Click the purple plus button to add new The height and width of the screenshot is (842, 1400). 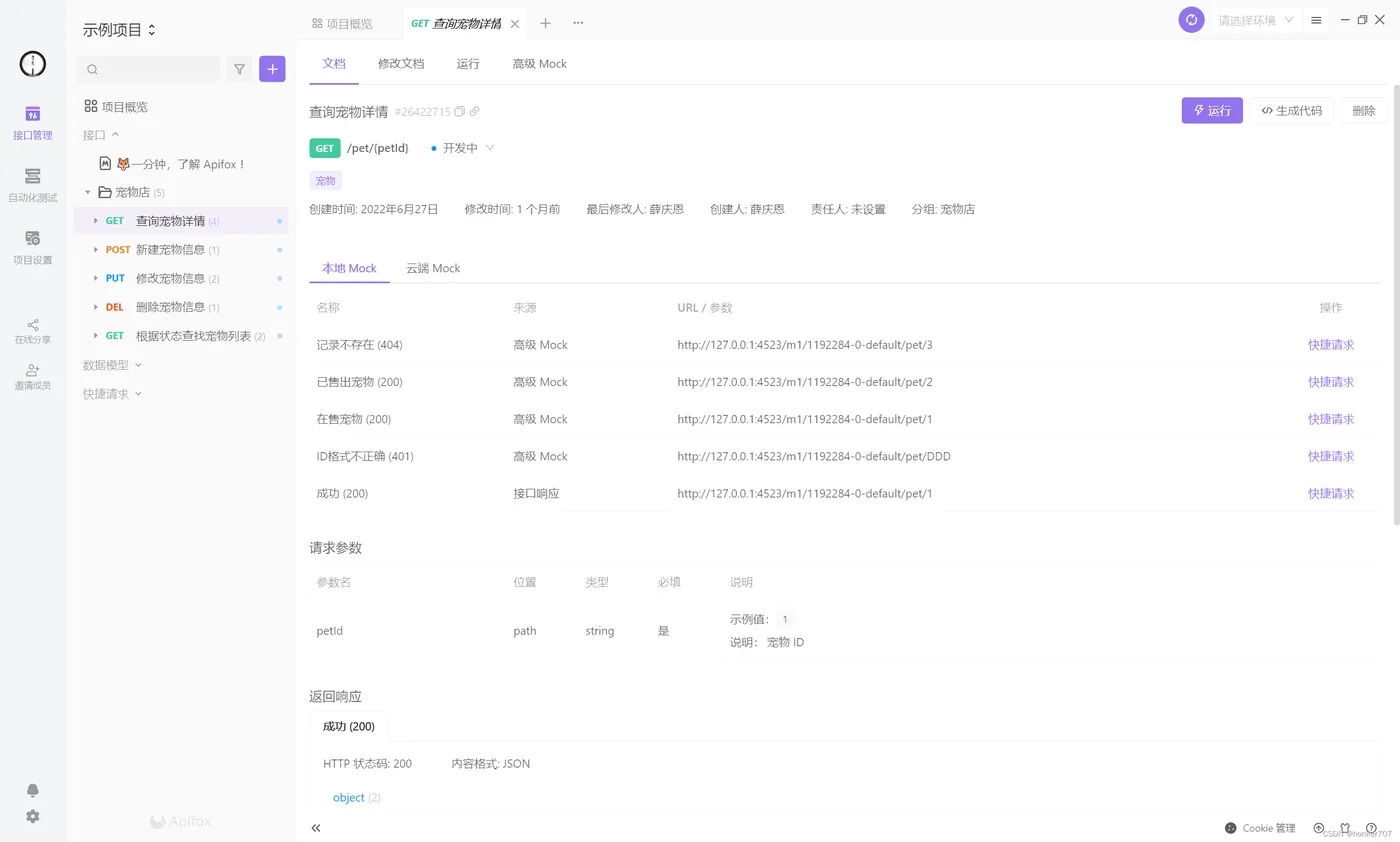coord(272,69)
